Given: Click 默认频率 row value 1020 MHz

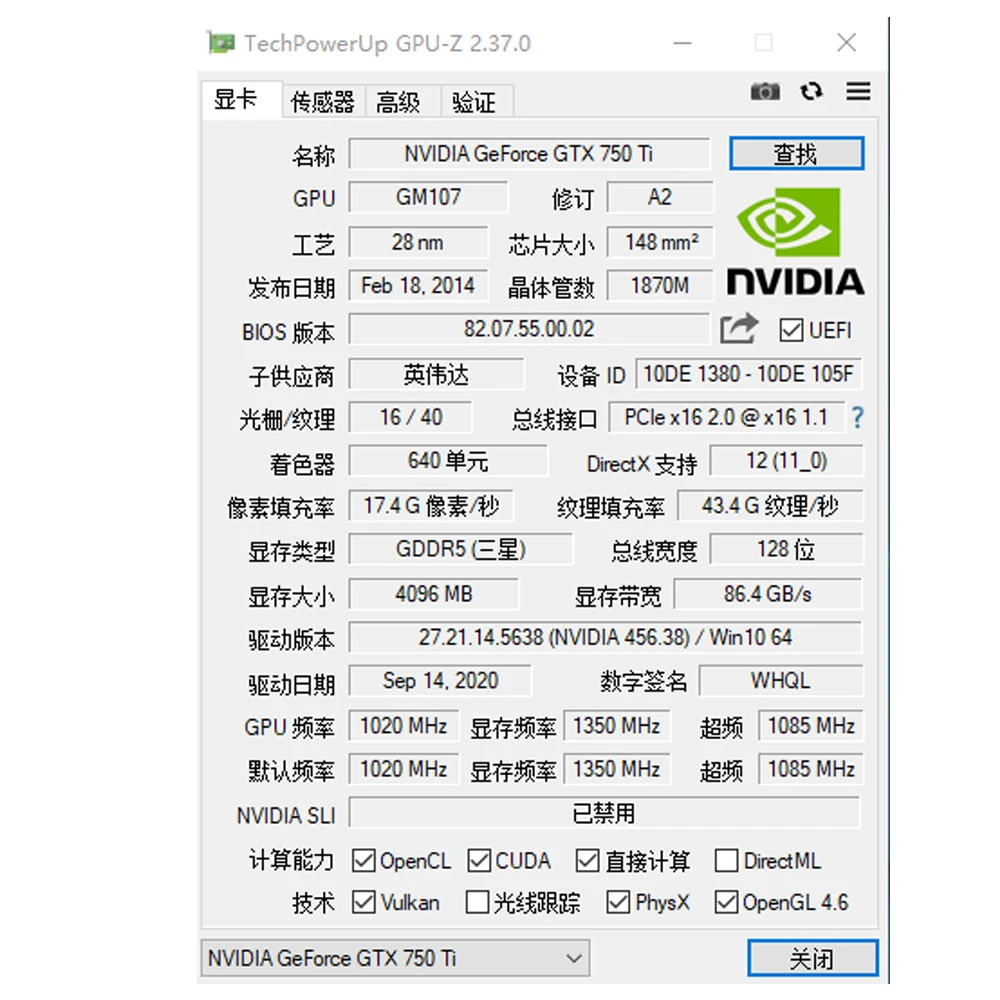Looking at the screenshot, I should (x=404, y=770).
